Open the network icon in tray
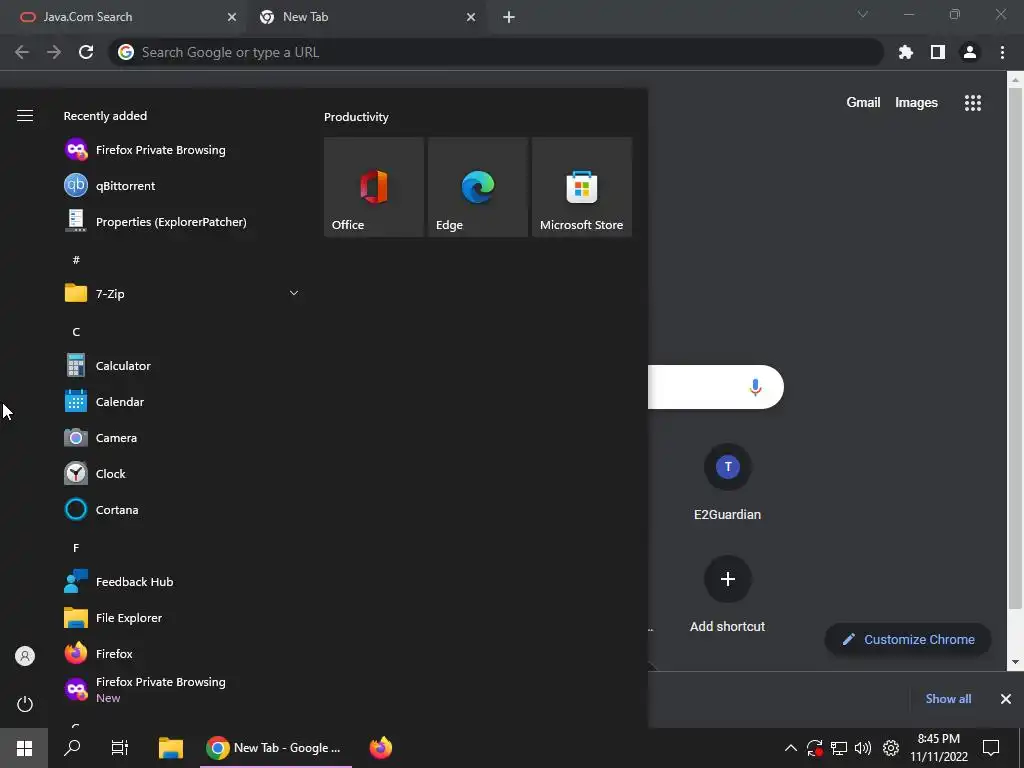Viewport: 1024px width, 768px height. (839, 748)
